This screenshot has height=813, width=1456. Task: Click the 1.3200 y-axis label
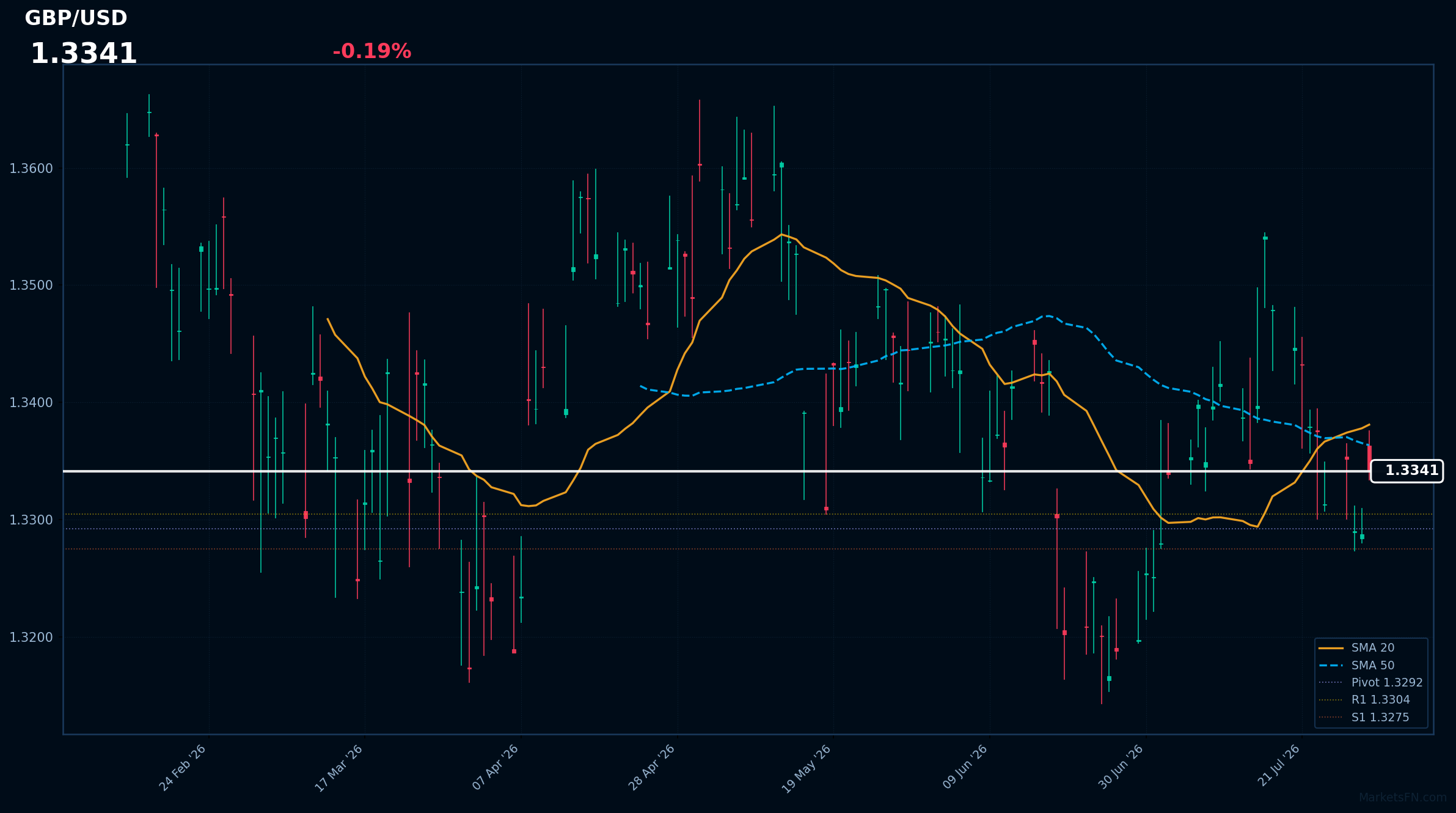31,638
